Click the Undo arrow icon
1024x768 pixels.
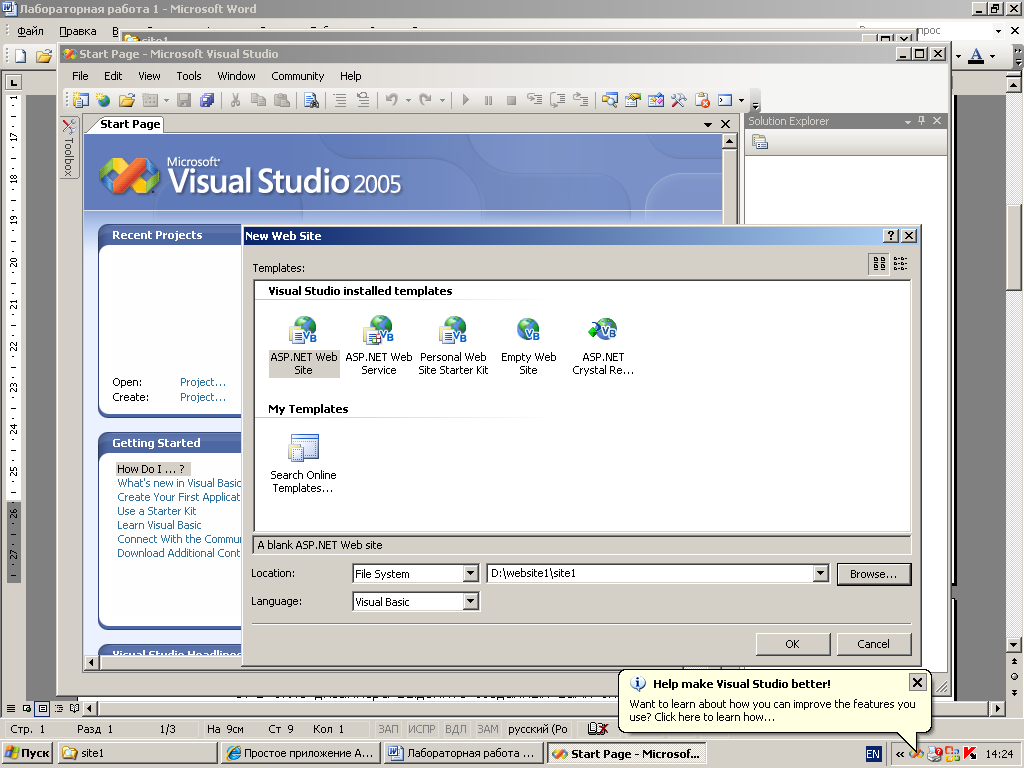click(392, 100)
